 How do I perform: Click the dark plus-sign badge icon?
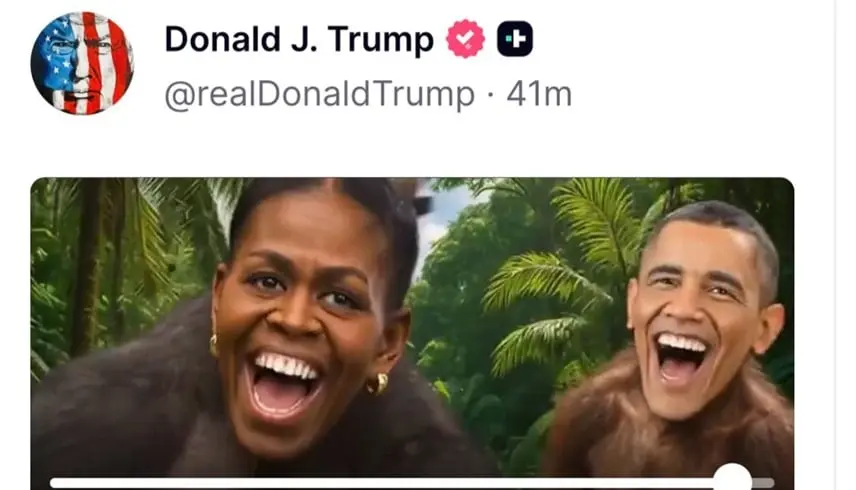point(515,39)
